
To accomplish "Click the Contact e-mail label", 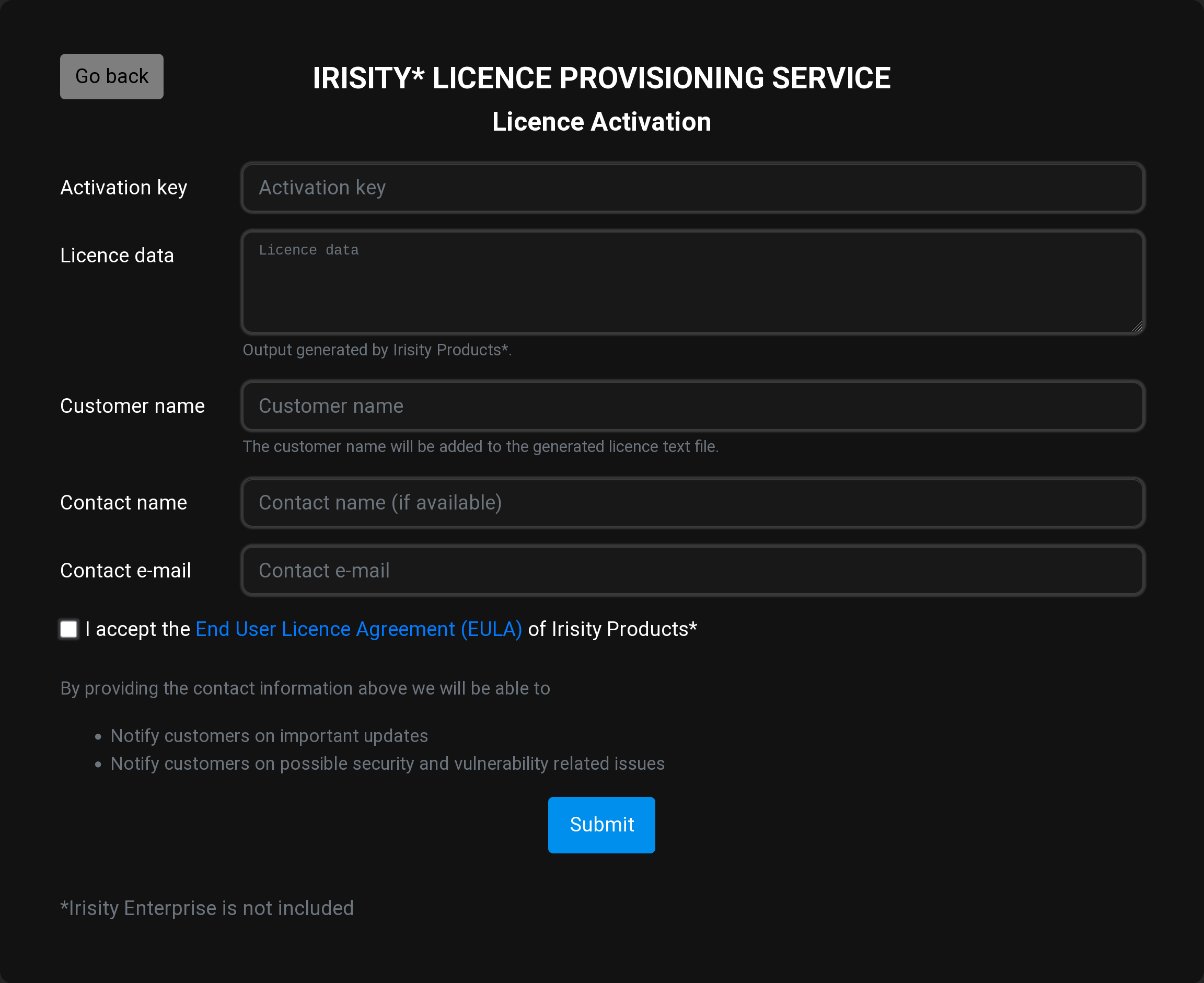I will pyautogui.click(x=125, y=571).
